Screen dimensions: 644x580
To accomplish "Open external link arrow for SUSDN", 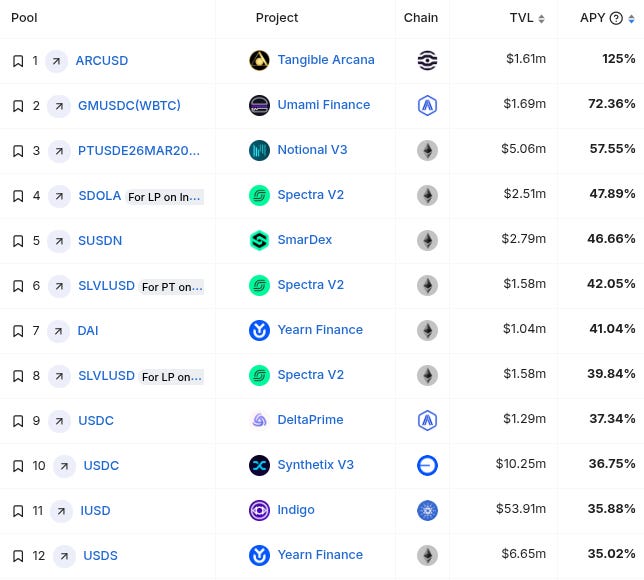I will click(59, 241).
